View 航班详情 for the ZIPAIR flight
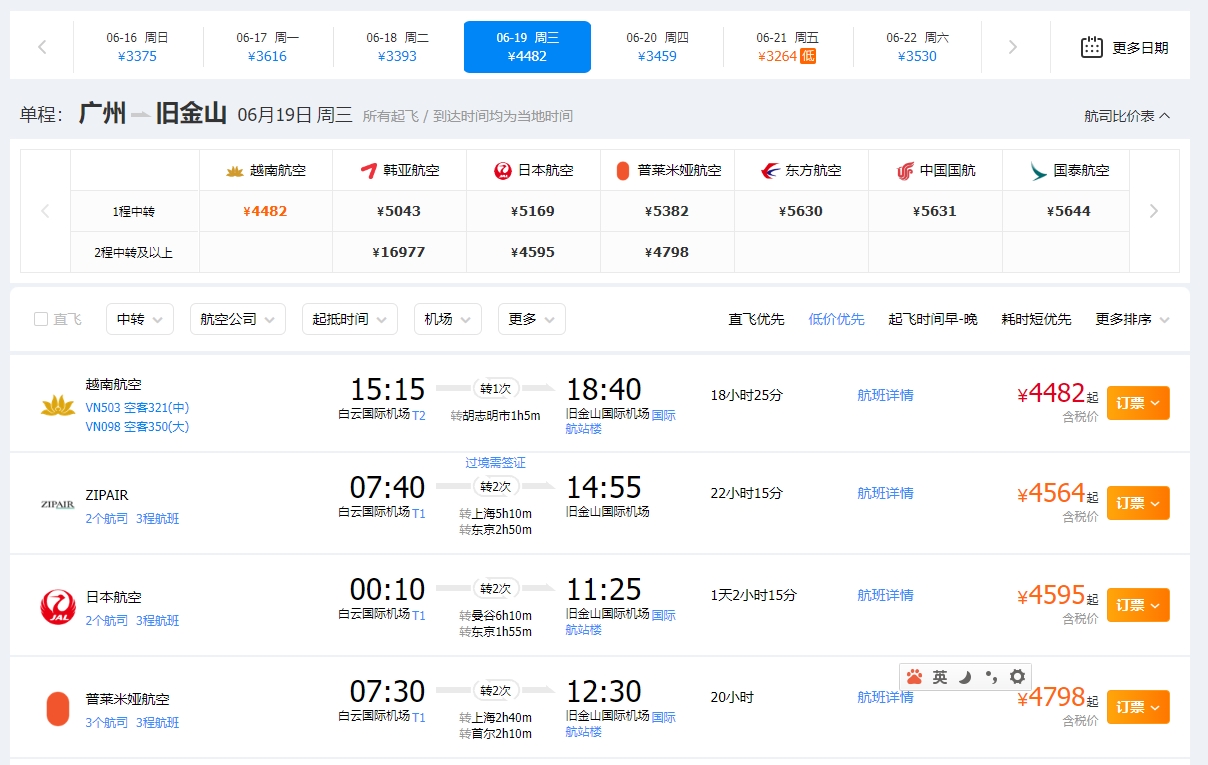 885,493
